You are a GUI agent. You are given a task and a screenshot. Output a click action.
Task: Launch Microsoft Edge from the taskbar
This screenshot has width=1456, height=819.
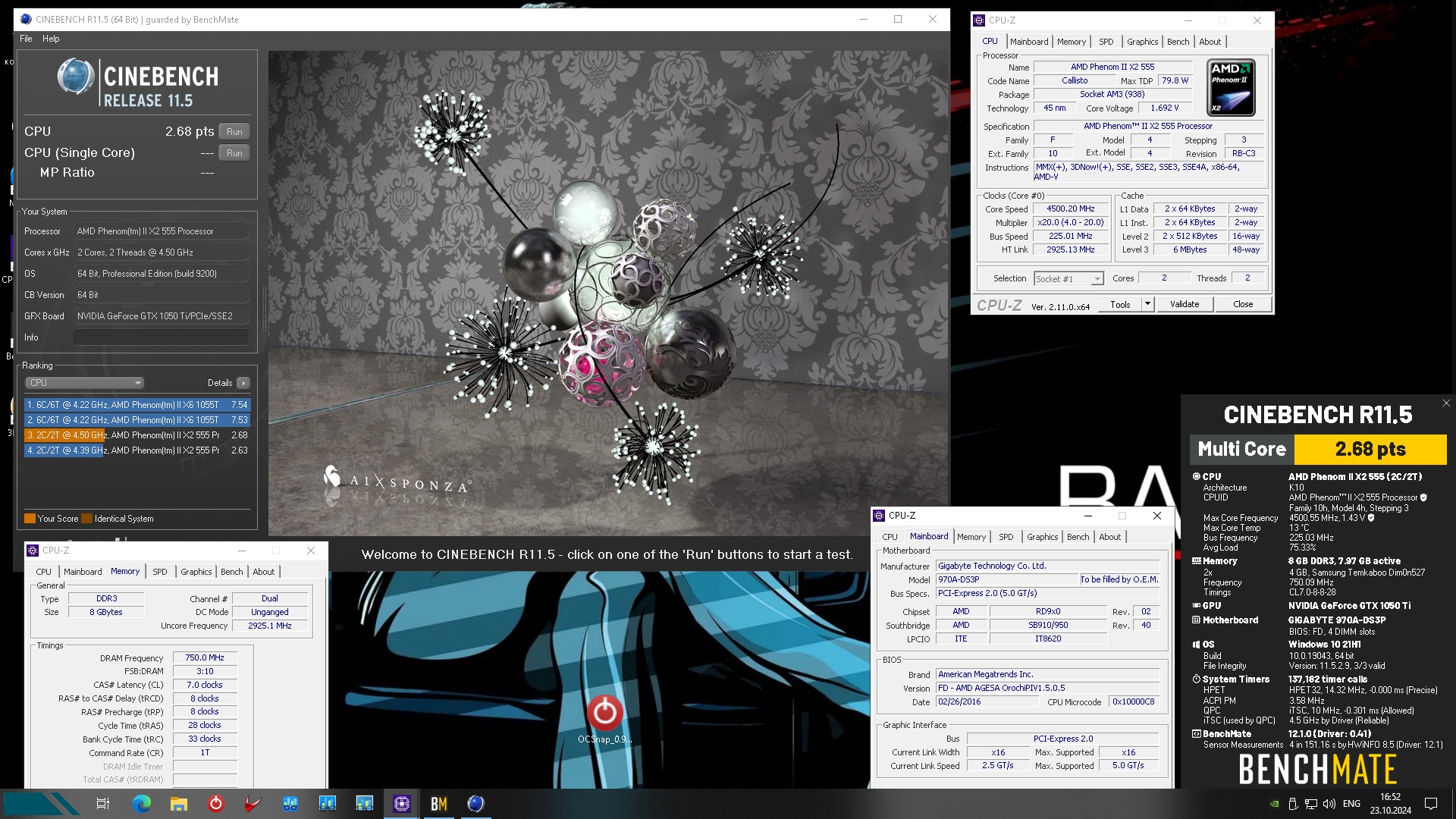pos(141,804)
